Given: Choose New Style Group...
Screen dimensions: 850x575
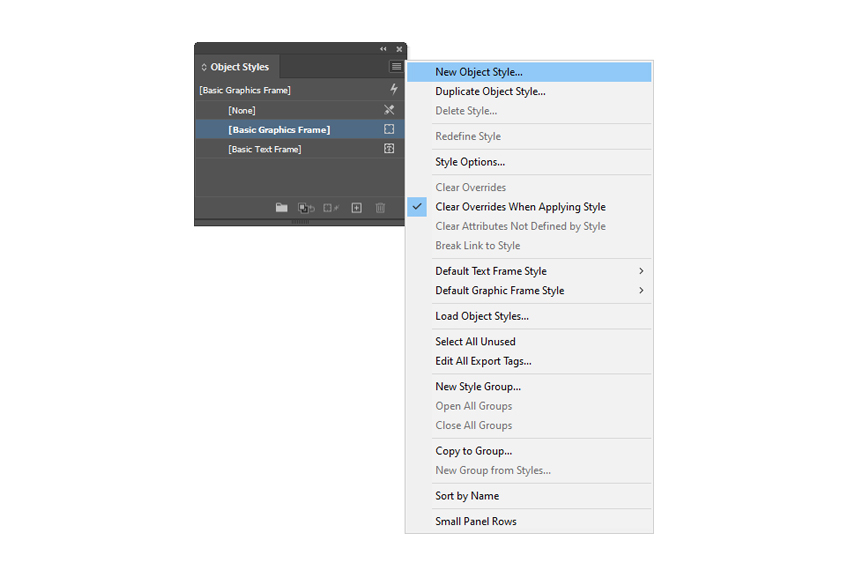Looking at the screenshot, I should (529, 387).
